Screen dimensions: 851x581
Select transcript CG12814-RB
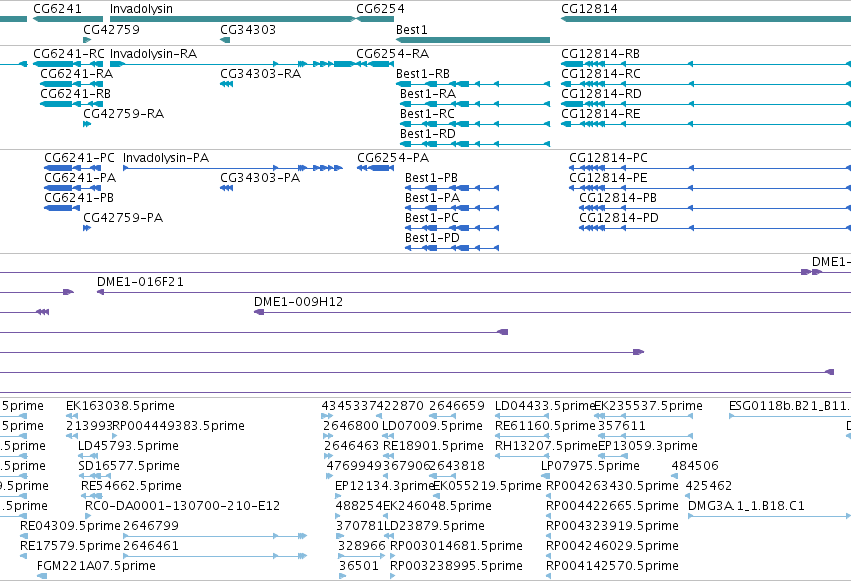coord(706,64)
